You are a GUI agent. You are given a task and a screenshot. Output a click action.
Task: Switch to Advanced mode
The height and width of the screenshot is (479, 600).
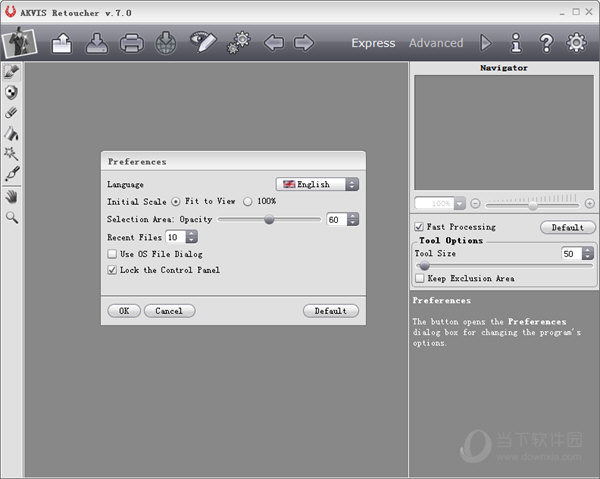pyautogui.click(x=436, y=43)
